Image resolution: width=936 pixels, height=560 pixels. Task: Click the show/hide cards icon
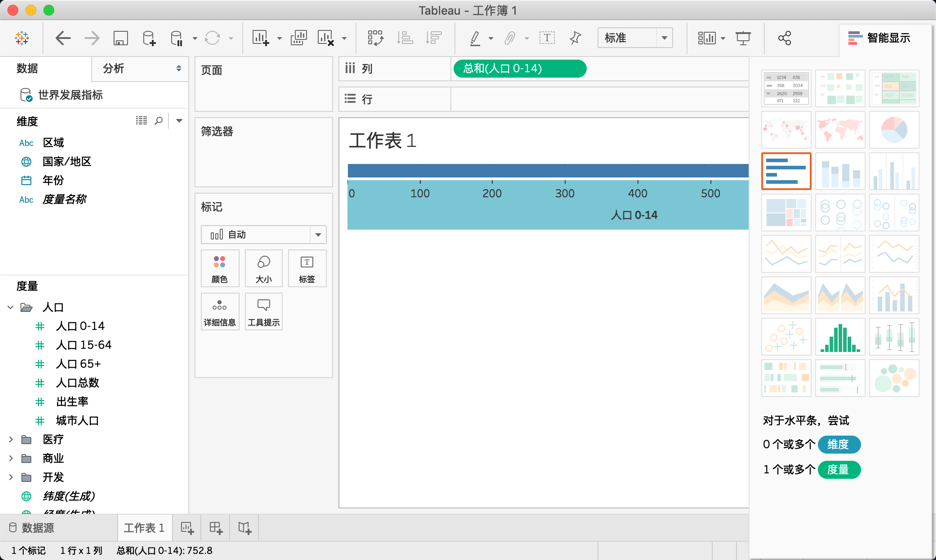pyautogui.click(x=707, y=38)
